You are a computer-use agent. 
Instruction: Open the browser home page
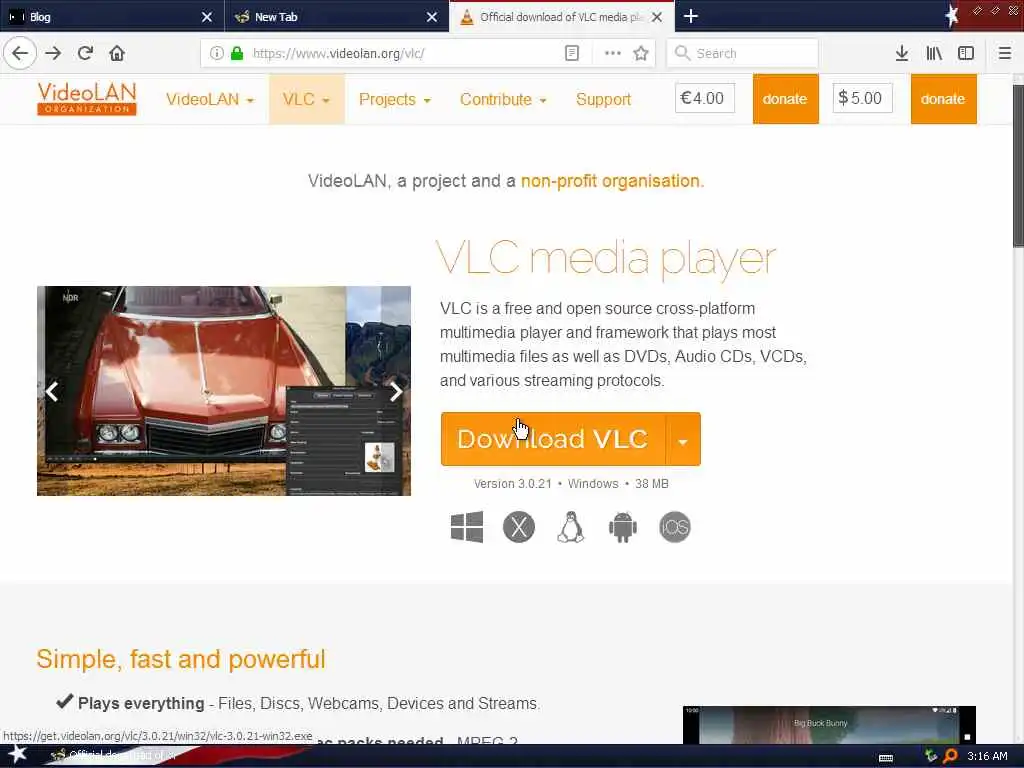(117, 53)
